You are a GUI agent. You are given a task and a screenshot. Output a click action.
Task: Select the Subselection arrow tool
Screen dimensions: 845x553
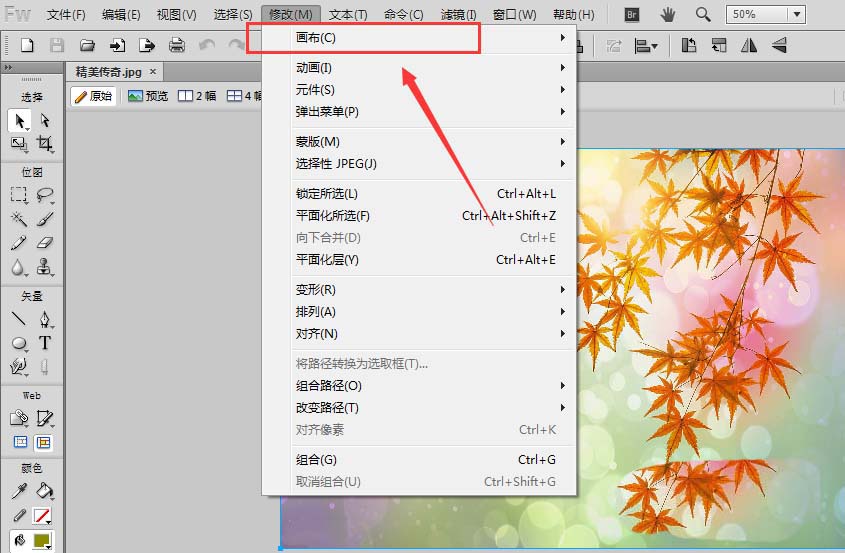tap(45, 121)
